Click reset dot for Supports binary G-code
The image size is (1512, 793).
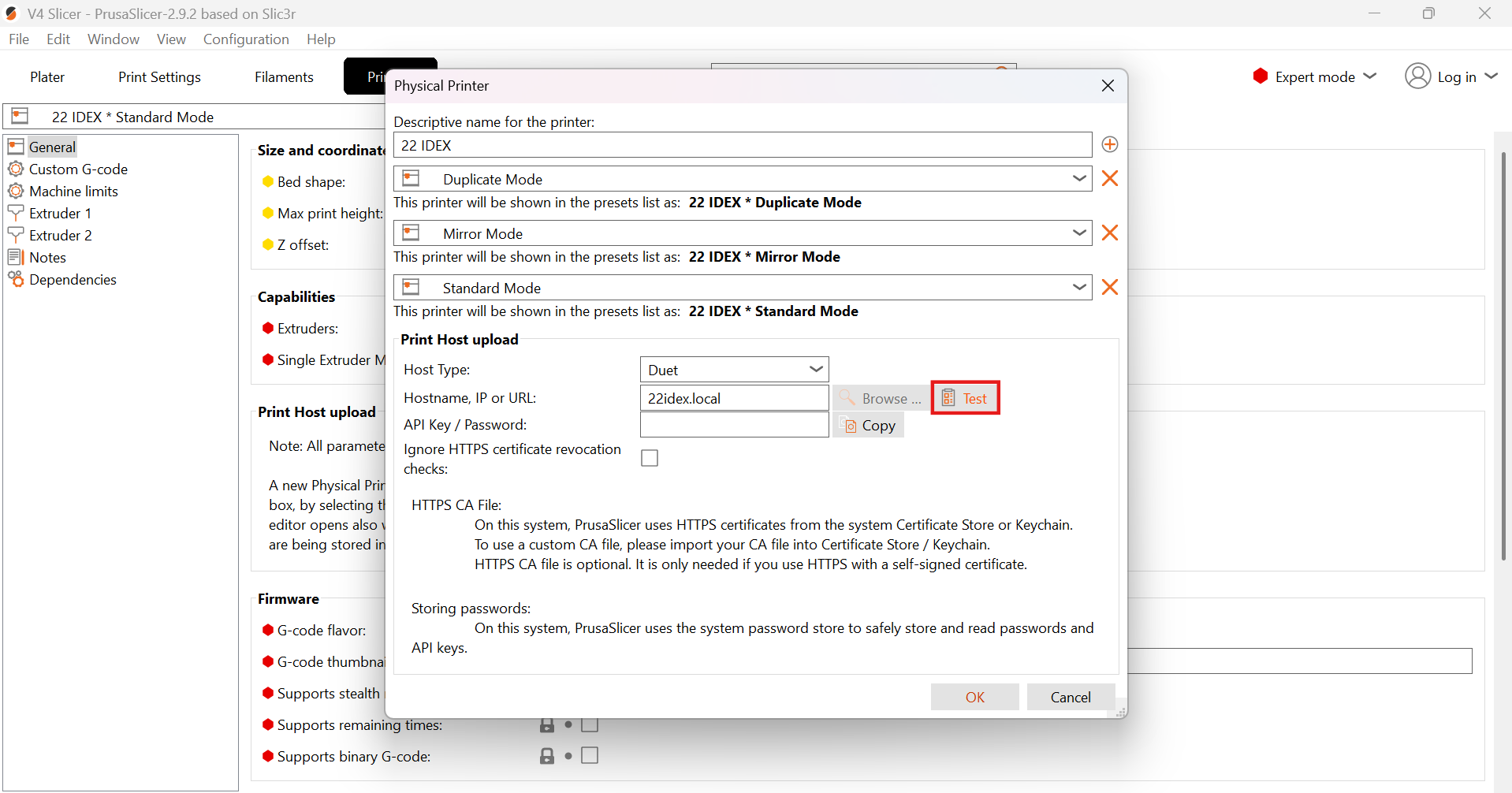[568, 756]
